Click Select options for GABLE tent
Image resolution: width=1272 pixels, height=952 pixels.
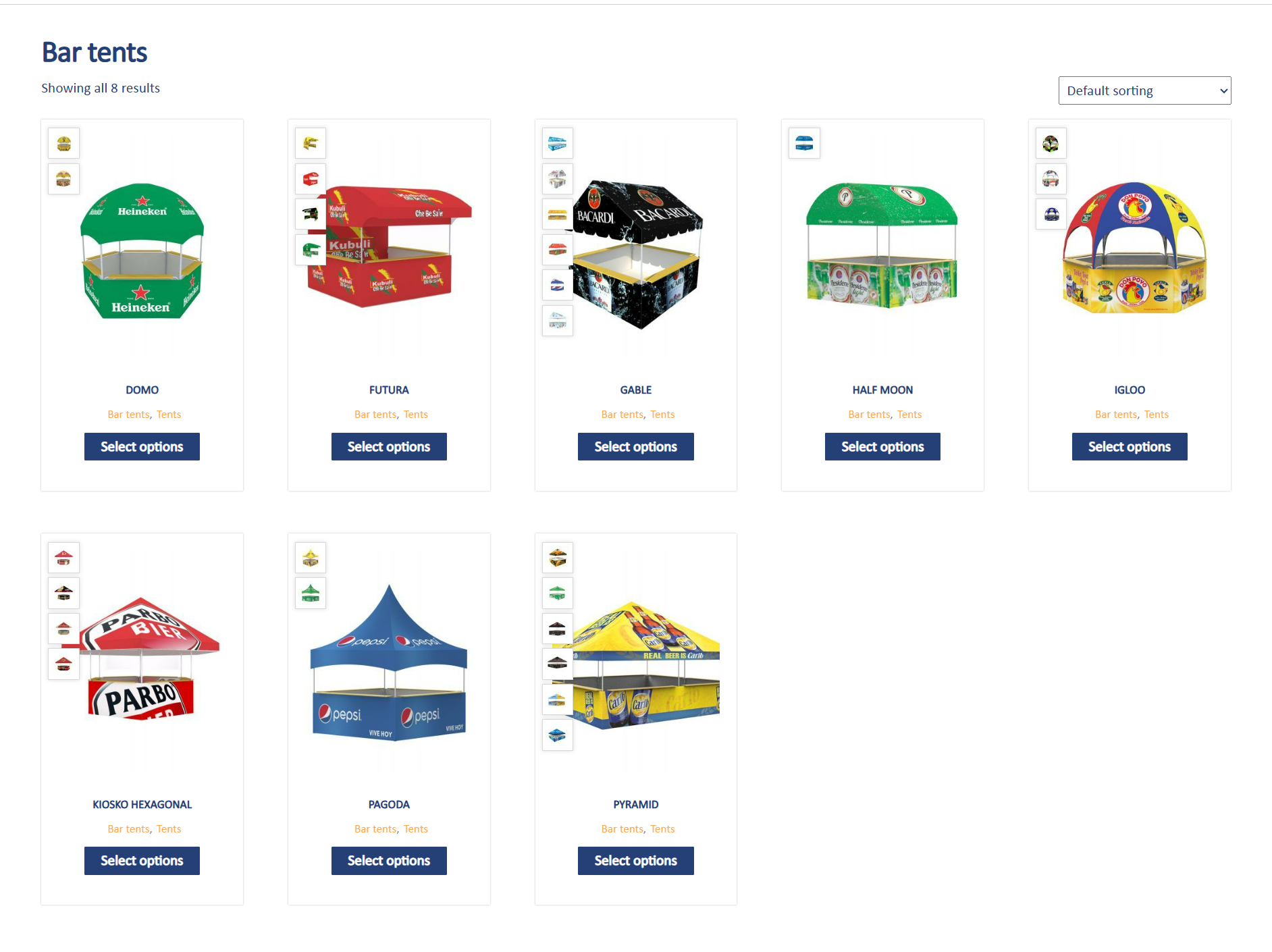(x=636, y=447)
